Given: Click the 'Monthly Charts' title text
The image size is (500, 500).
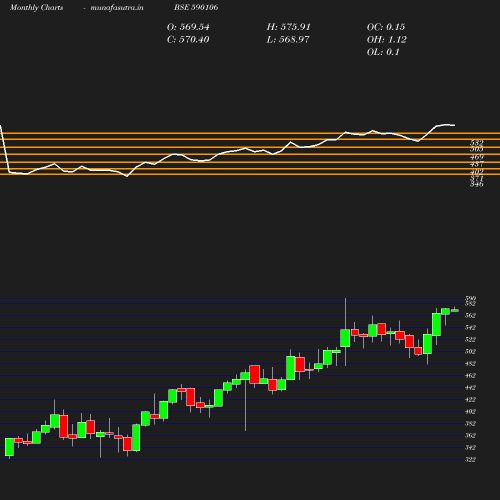Looking at the screenshot, I should (37, 7).
